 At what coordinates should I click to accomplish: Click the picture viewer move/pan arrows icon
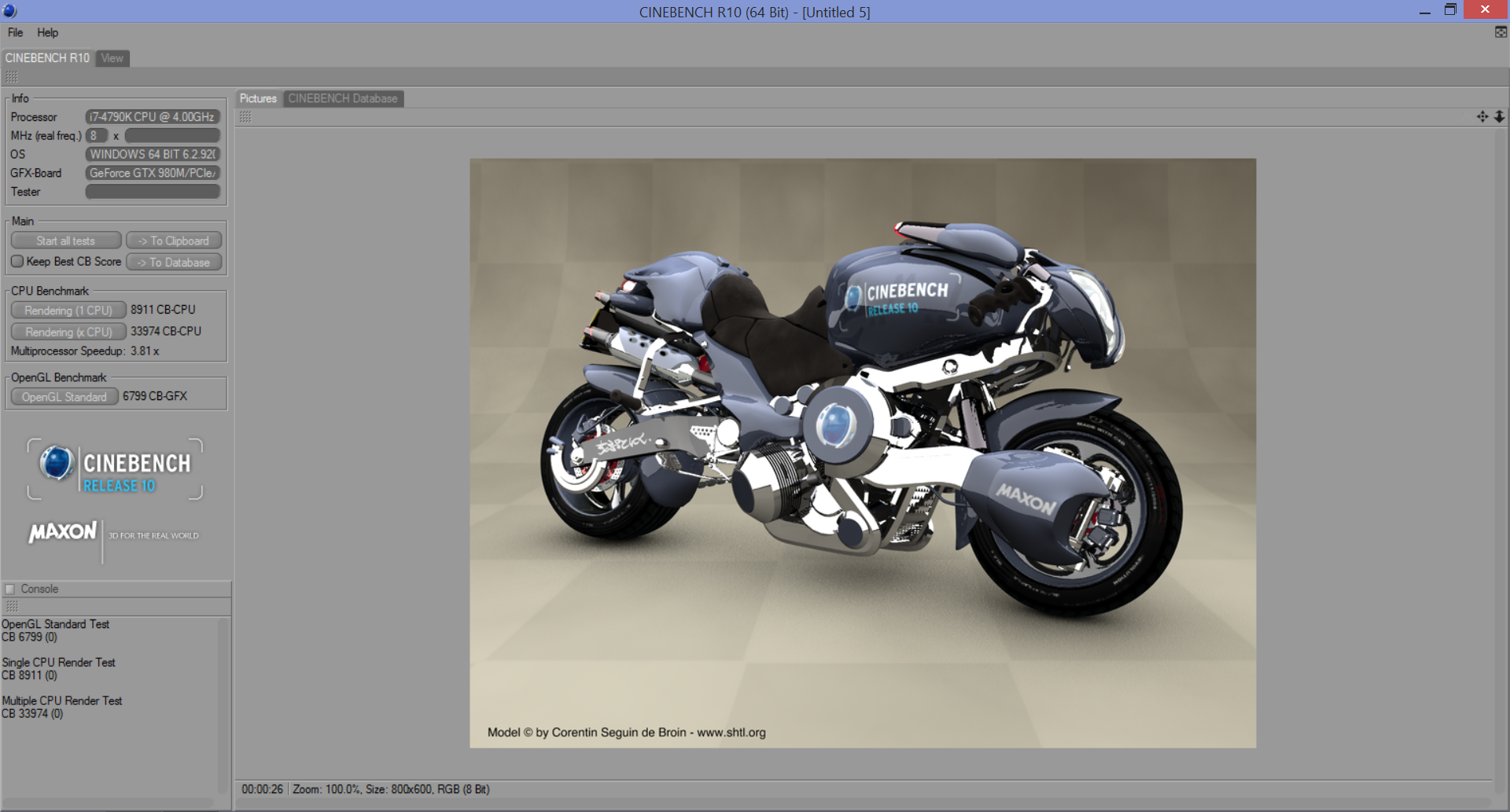pyautogui.click(x=1482, y=116)
